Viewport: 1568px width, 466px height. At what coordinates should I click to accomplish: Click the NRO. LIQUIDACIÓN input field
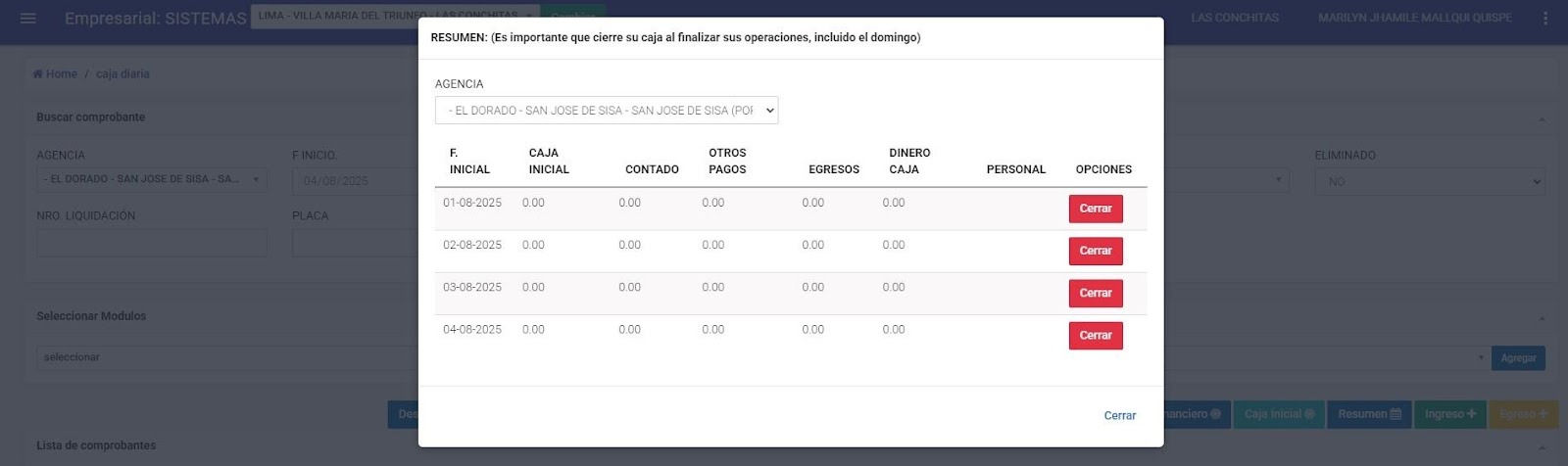(151, 243)
